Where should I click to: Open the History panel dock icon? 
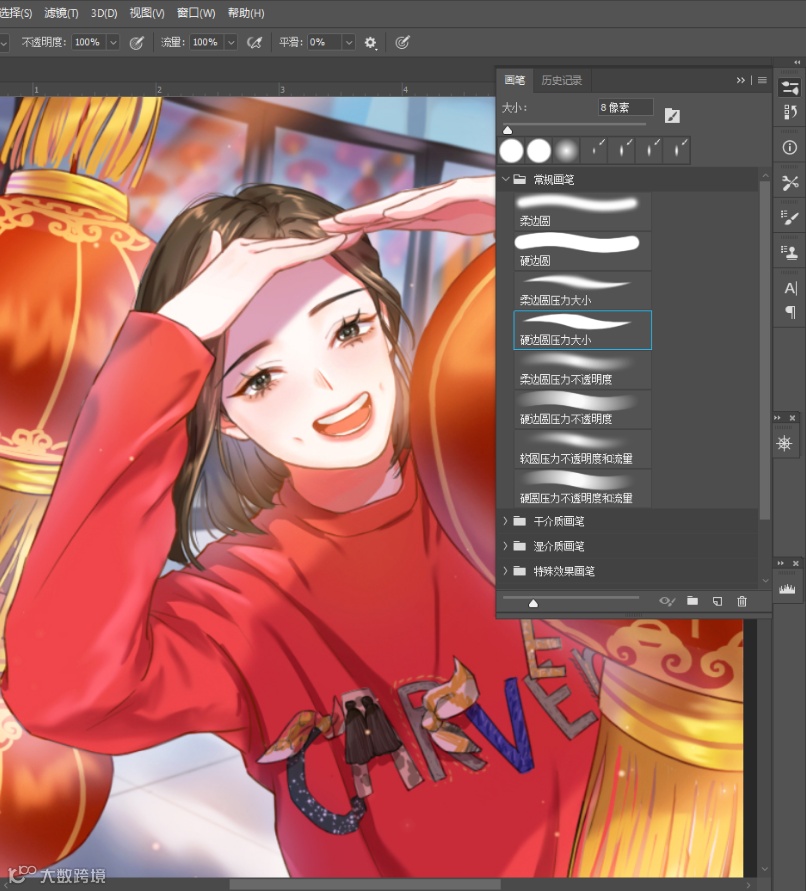pos(790,112)
